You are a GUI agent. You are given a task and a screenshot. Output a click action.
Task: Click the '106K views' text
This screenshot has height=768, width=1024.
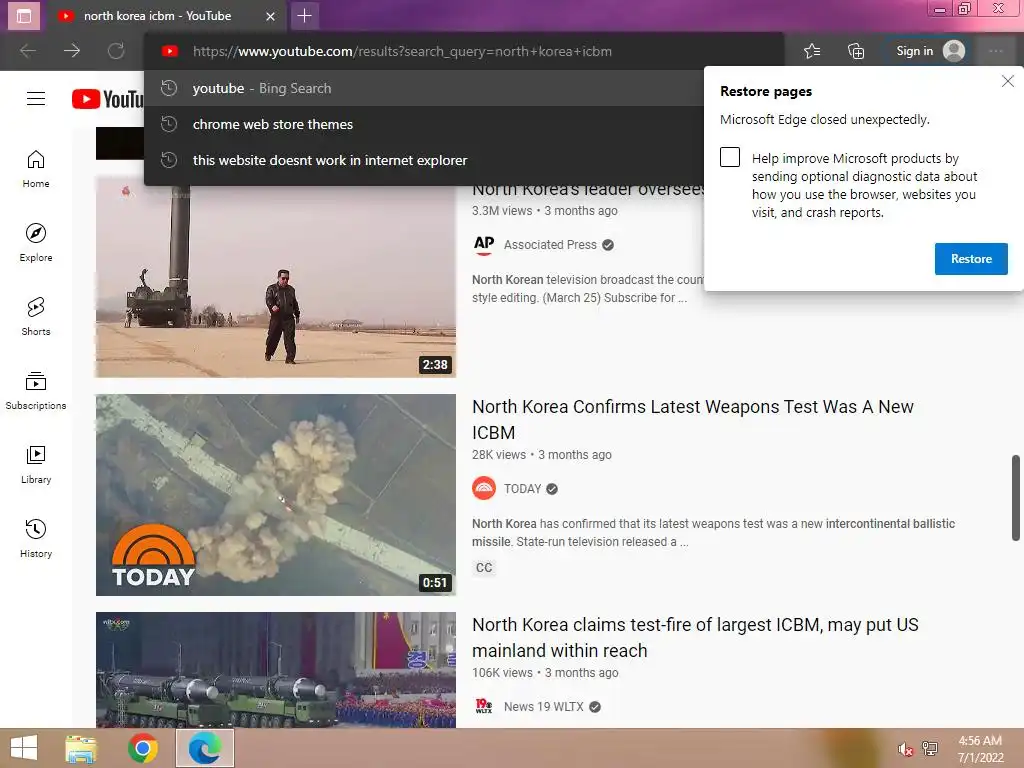click(x=502, y=673)
